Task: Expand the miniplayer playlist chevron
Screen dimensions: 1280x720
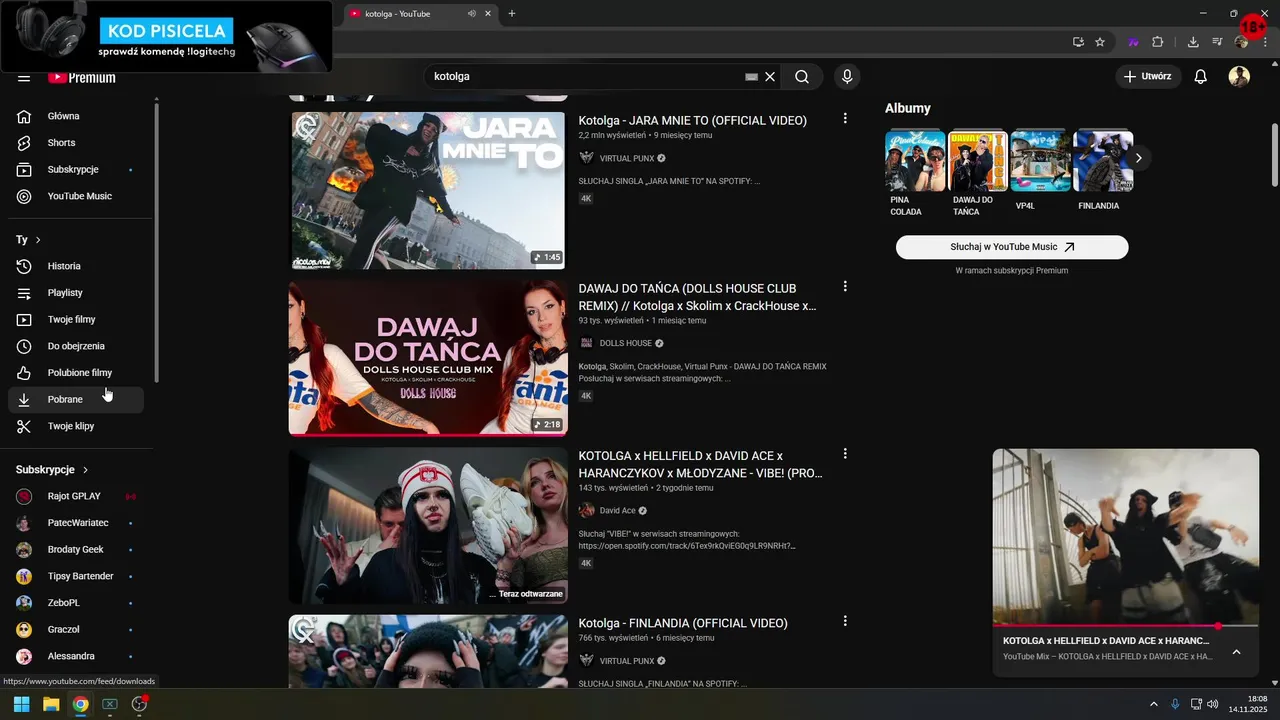Action: 1236,652
